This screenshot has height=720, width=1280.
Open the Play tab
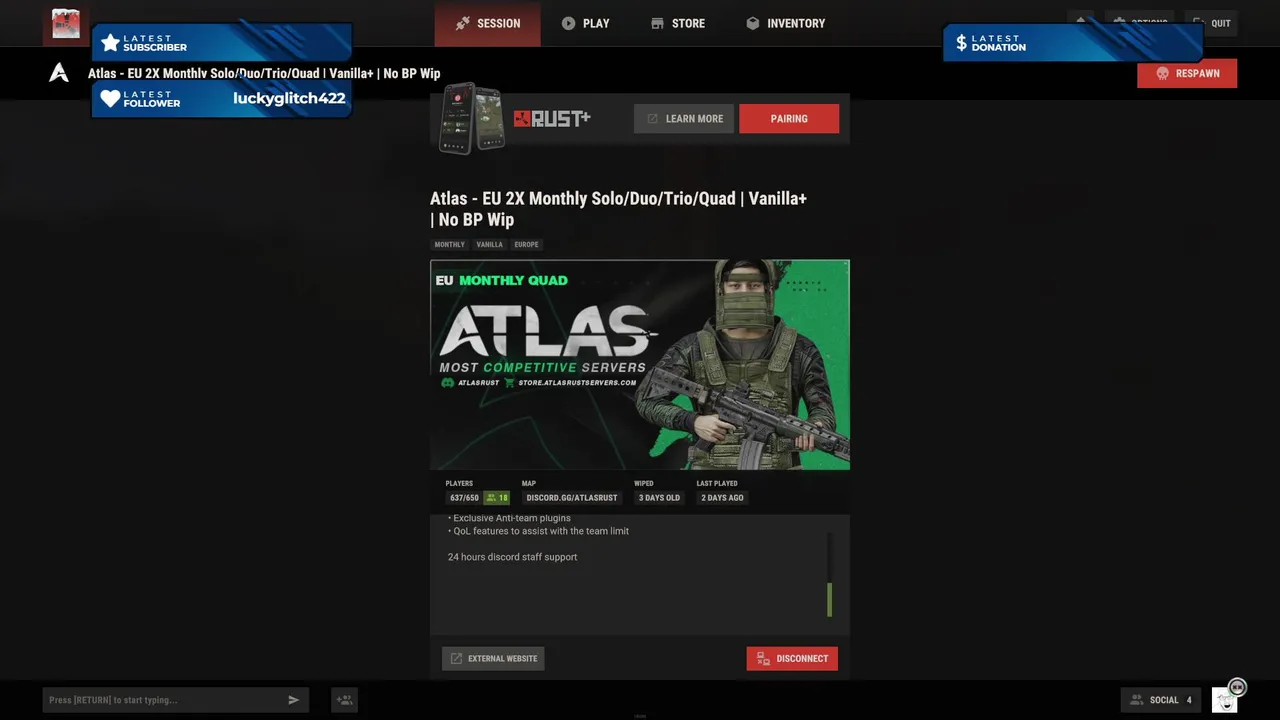(x=585, y=23)
